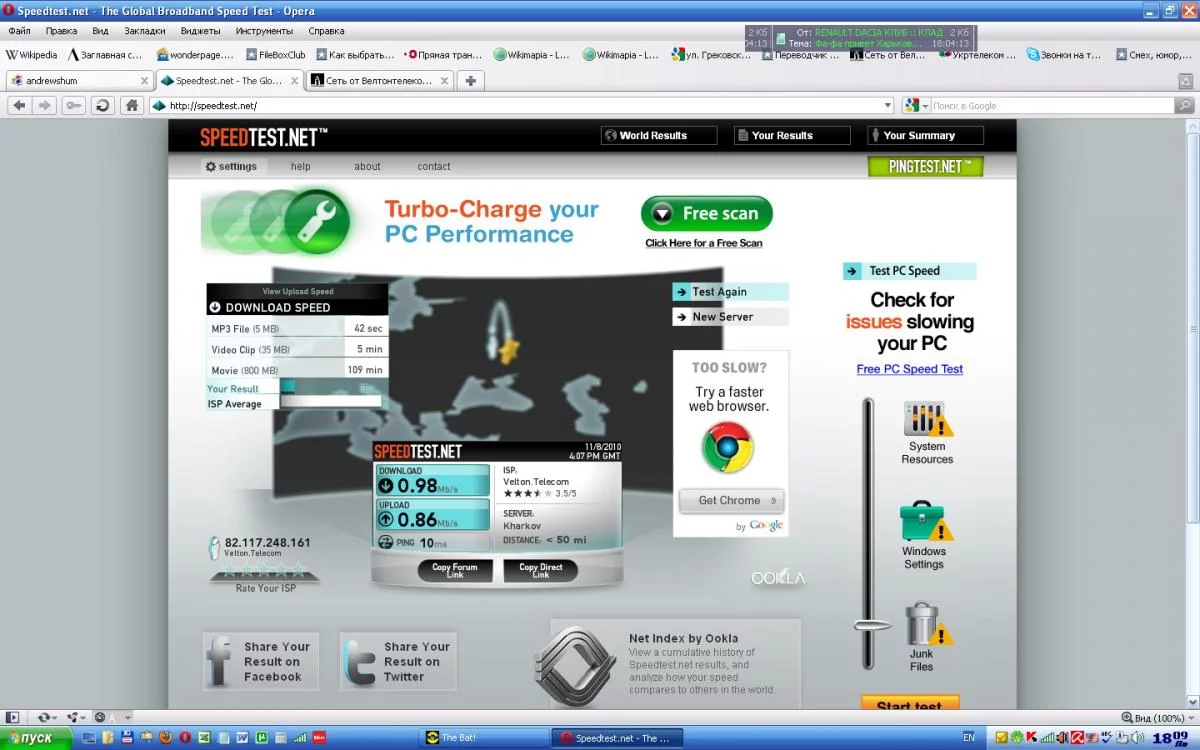Reload the page with the refresh button
This screenshot has height=750, width=1200.
[x=102, y=105]
